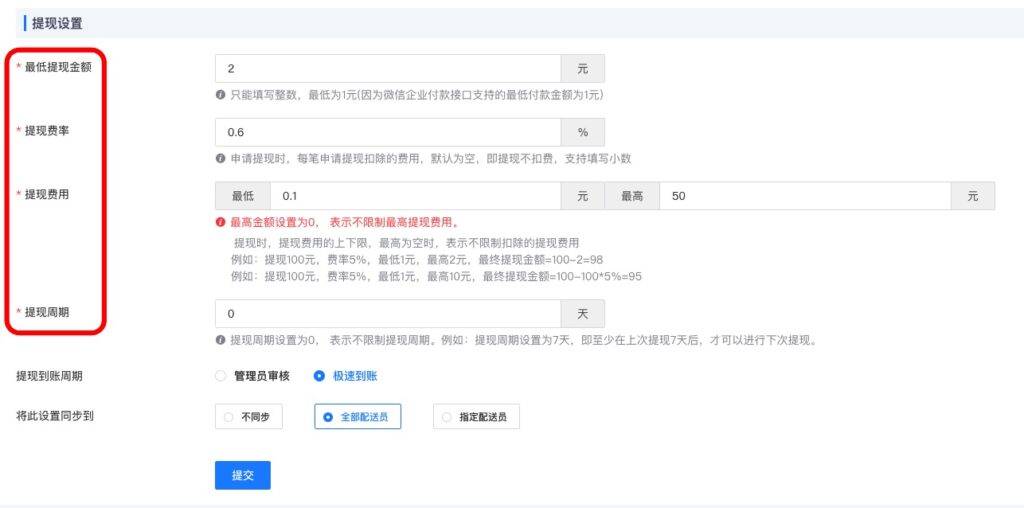Click info icon below the 提现费率 field

point(220,158)
